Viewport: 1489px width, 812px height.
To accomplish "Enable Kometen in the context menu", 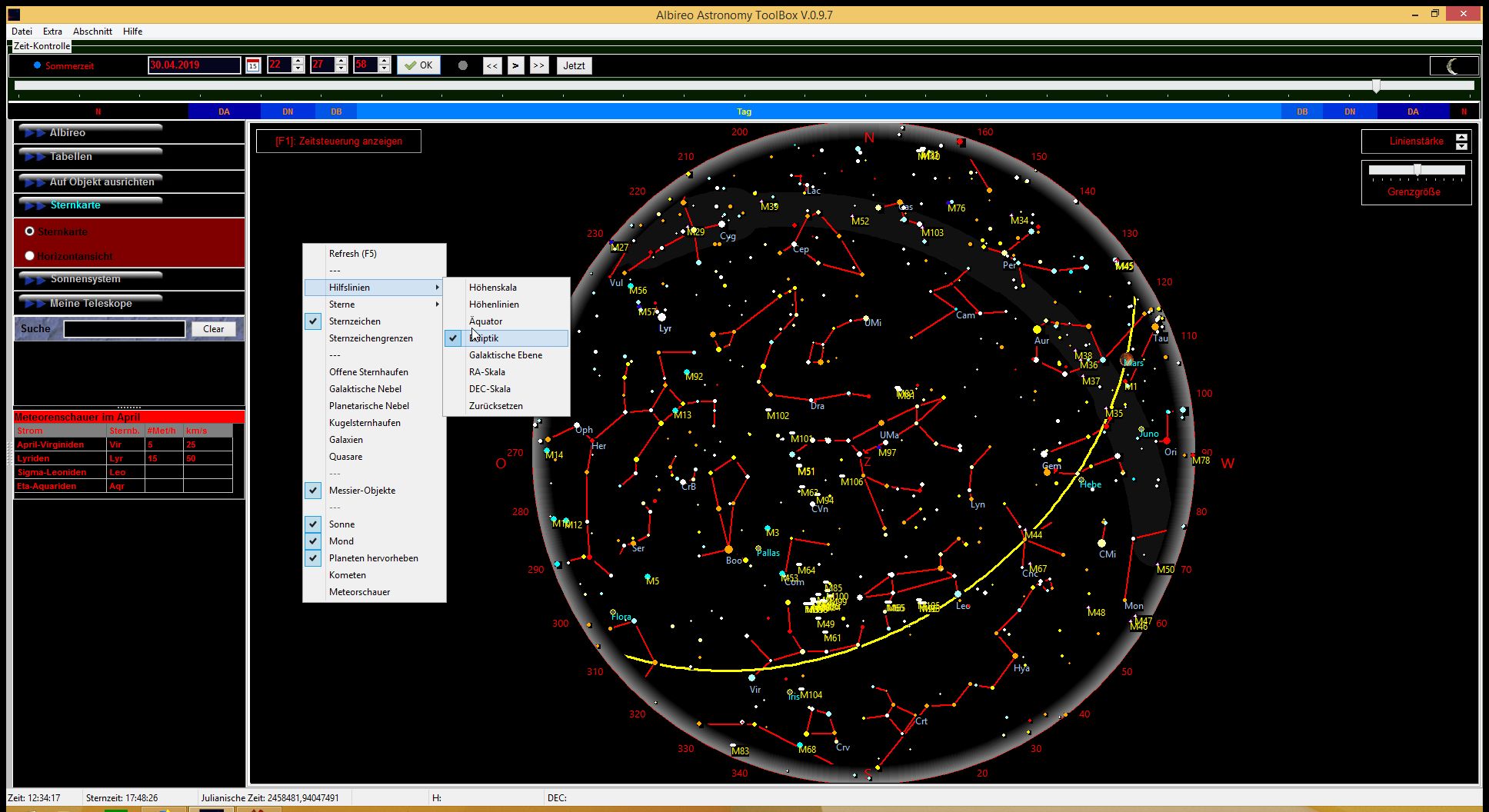I will 375,575.
